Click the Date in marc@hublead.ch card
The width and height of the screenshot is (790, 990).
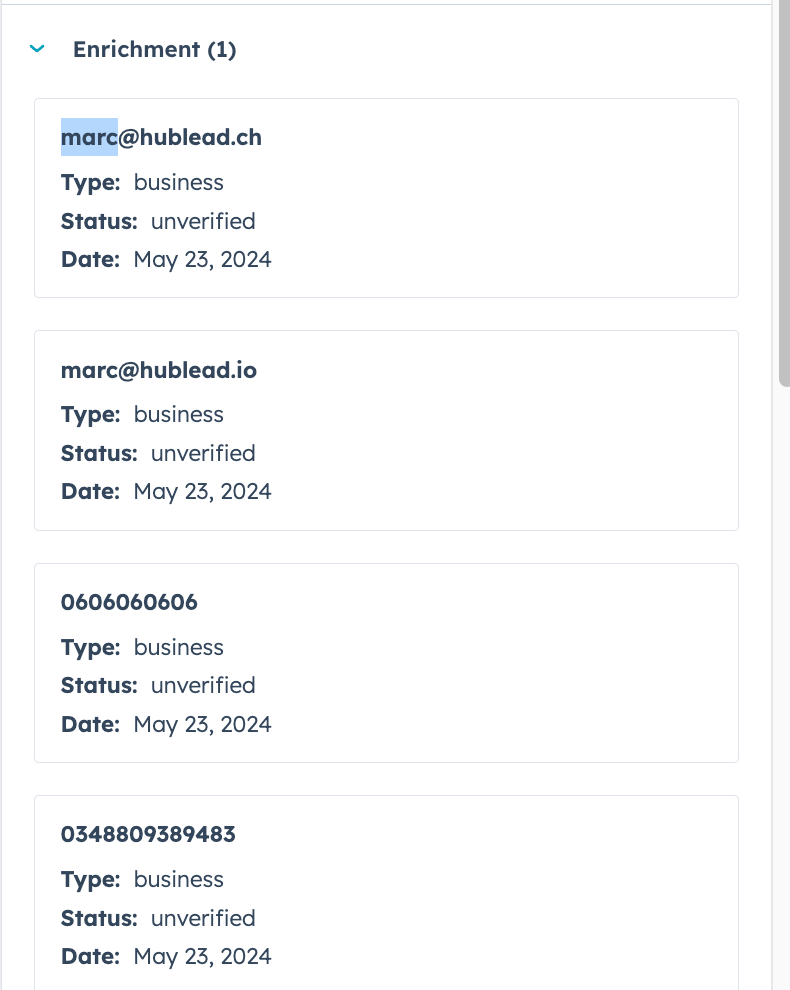[166, 260]
